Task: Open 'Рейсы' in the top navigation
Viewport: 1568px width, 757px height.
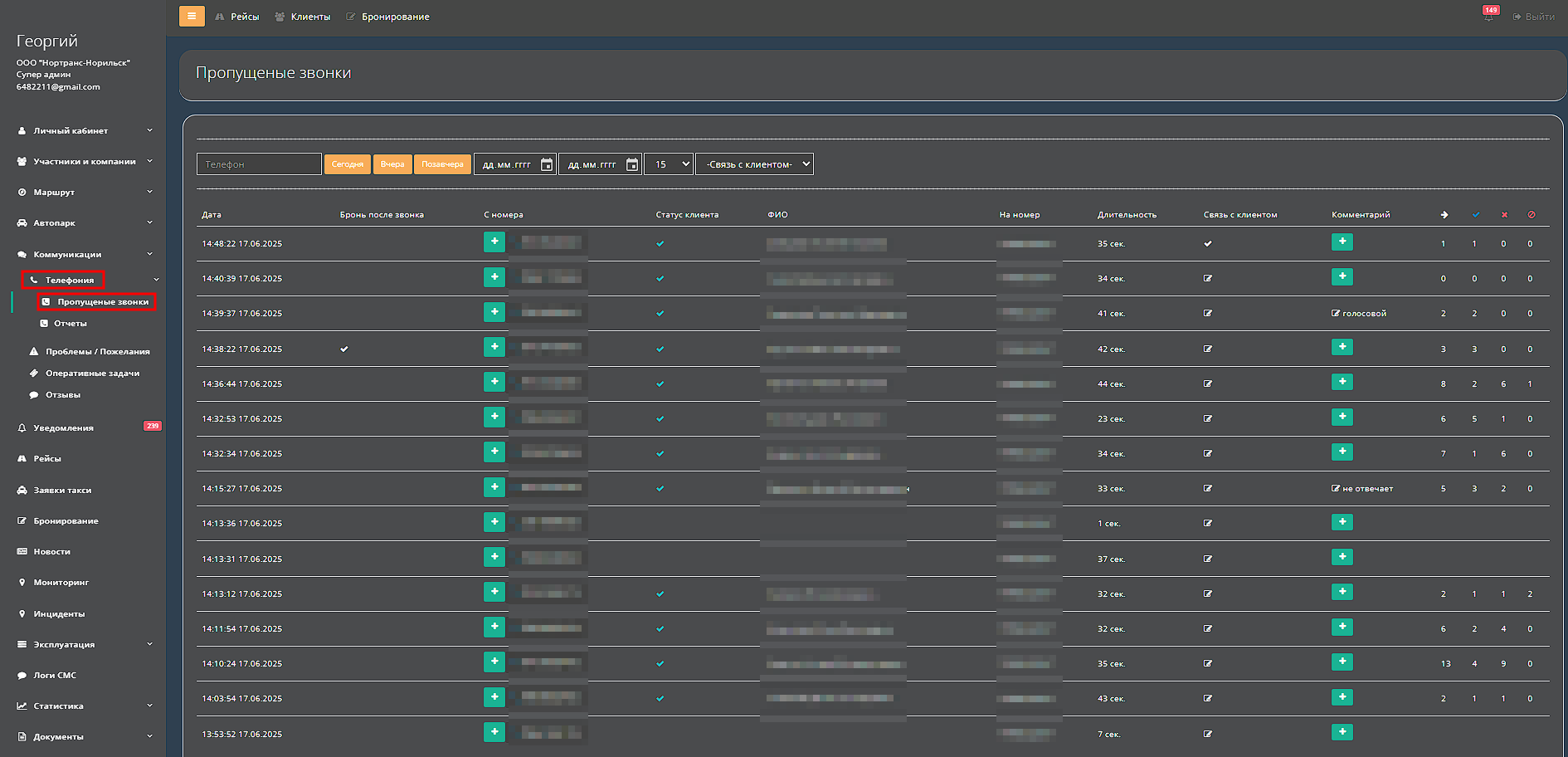Action: coord(245,17)
